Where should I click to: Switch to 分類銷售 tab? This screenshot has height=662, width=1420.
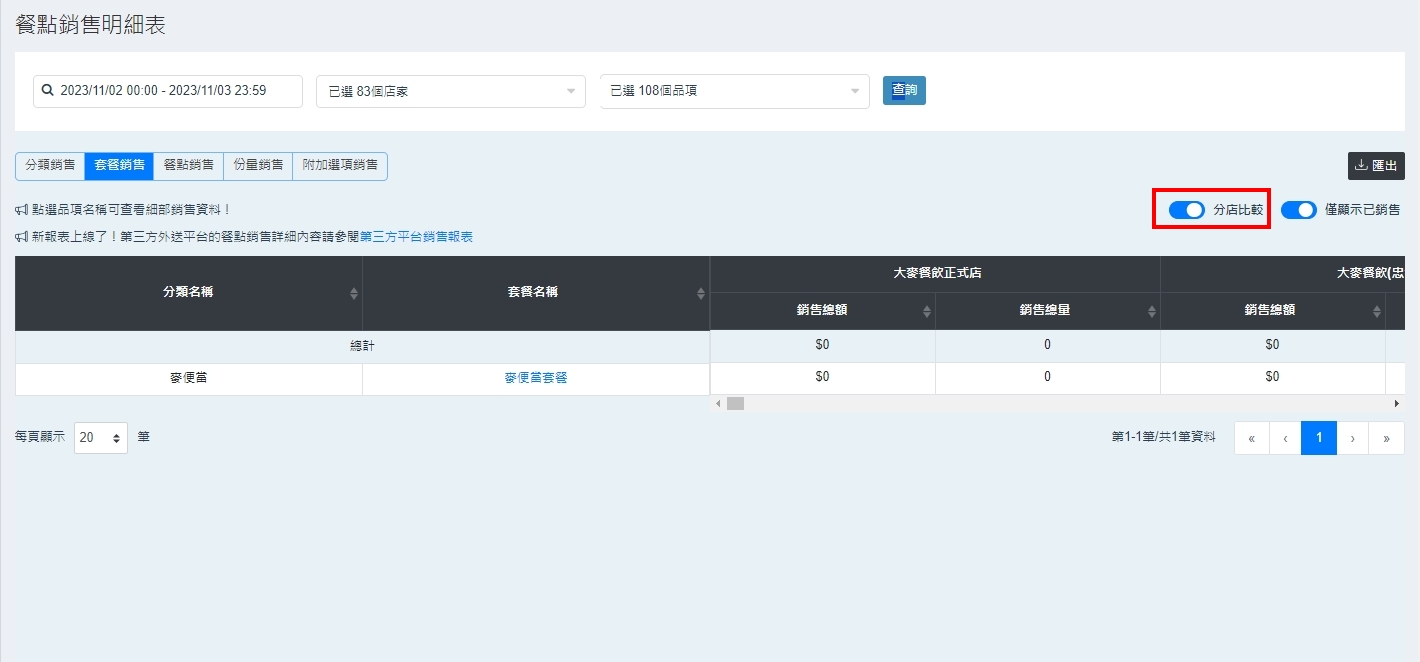50,166
